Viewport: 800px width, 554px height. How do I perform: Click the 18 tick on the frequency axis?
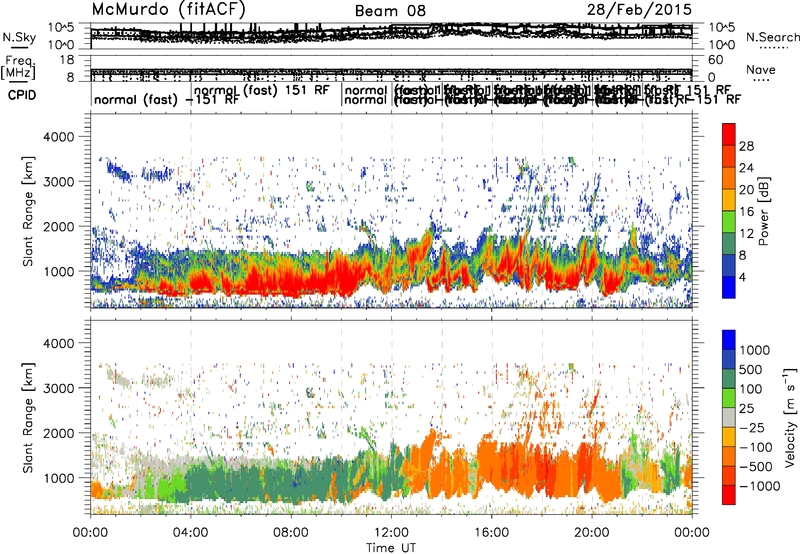pyautogui.click(x=67, y=60)
